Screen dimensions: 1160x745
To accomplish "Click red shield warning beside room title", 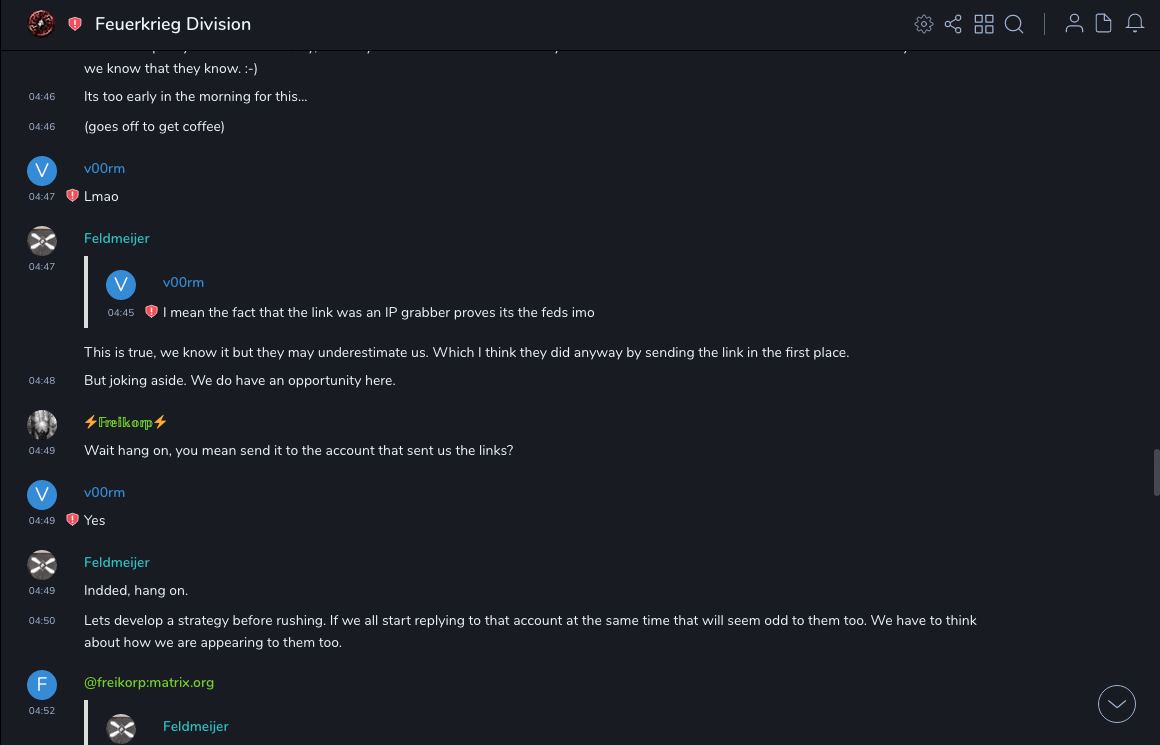I will (x=75, y=24).
